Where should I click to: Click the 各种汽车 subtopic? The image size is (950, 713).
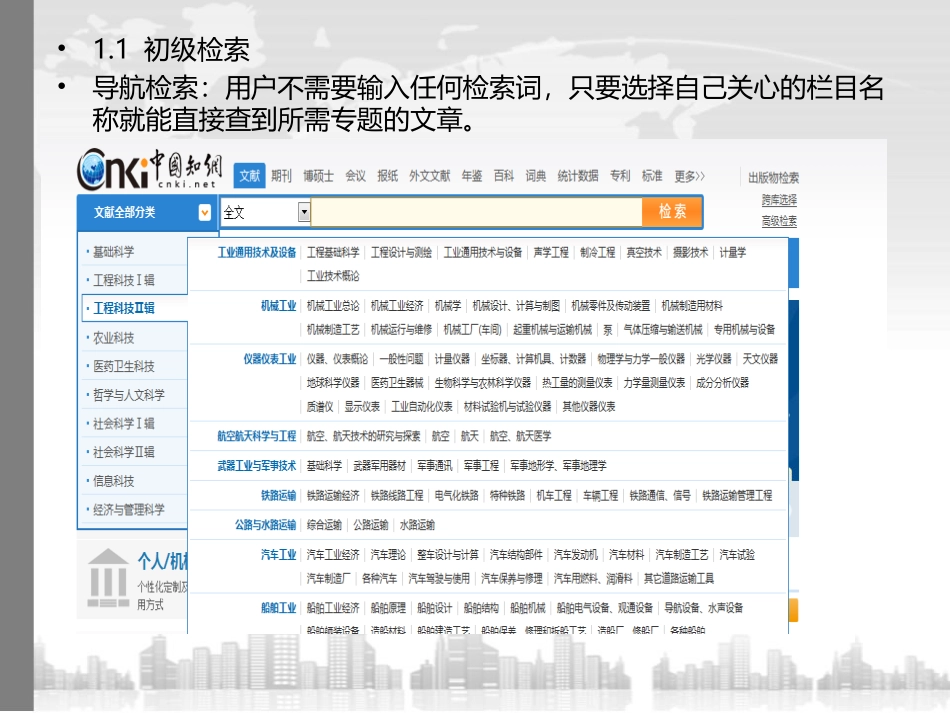380,579
